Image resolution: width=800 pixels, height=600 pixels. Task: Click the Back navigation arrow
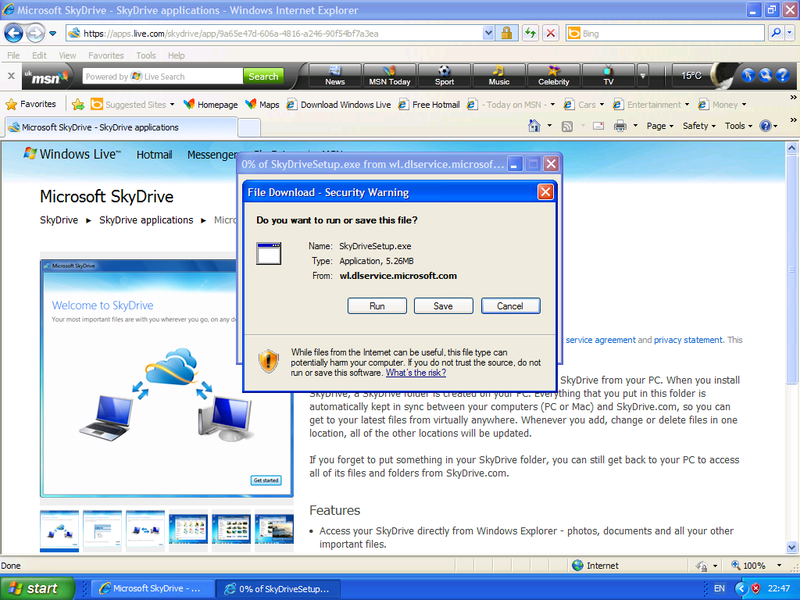pos(13,34)
